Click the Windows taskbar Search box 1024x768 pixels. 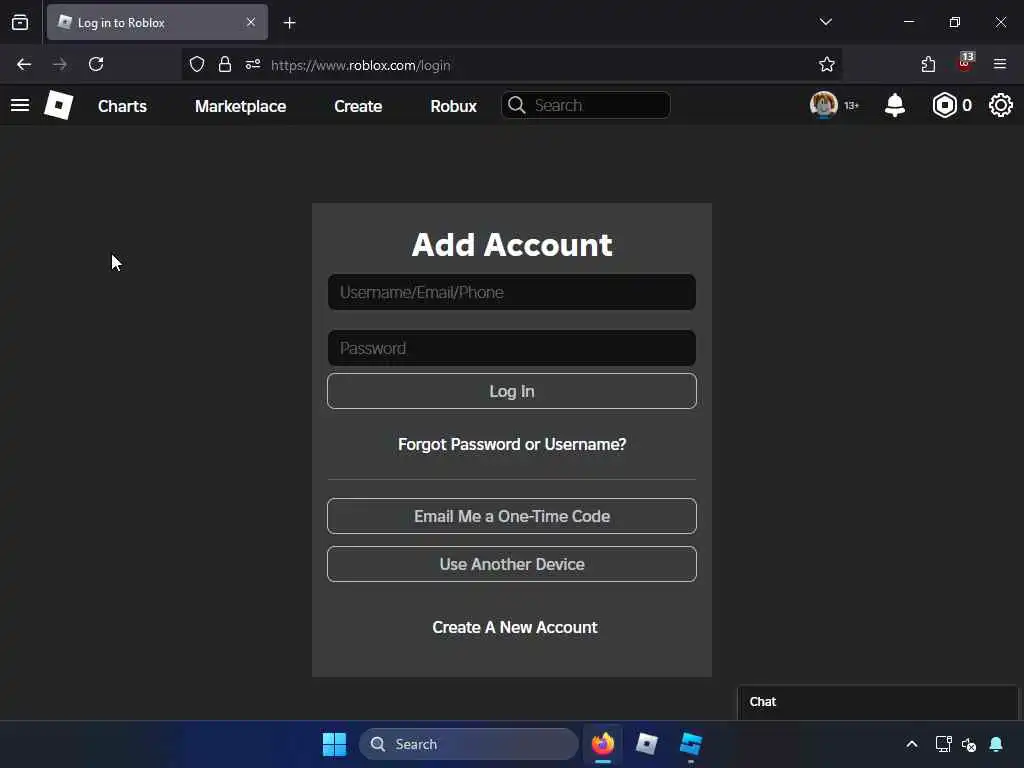click(469, 744)
